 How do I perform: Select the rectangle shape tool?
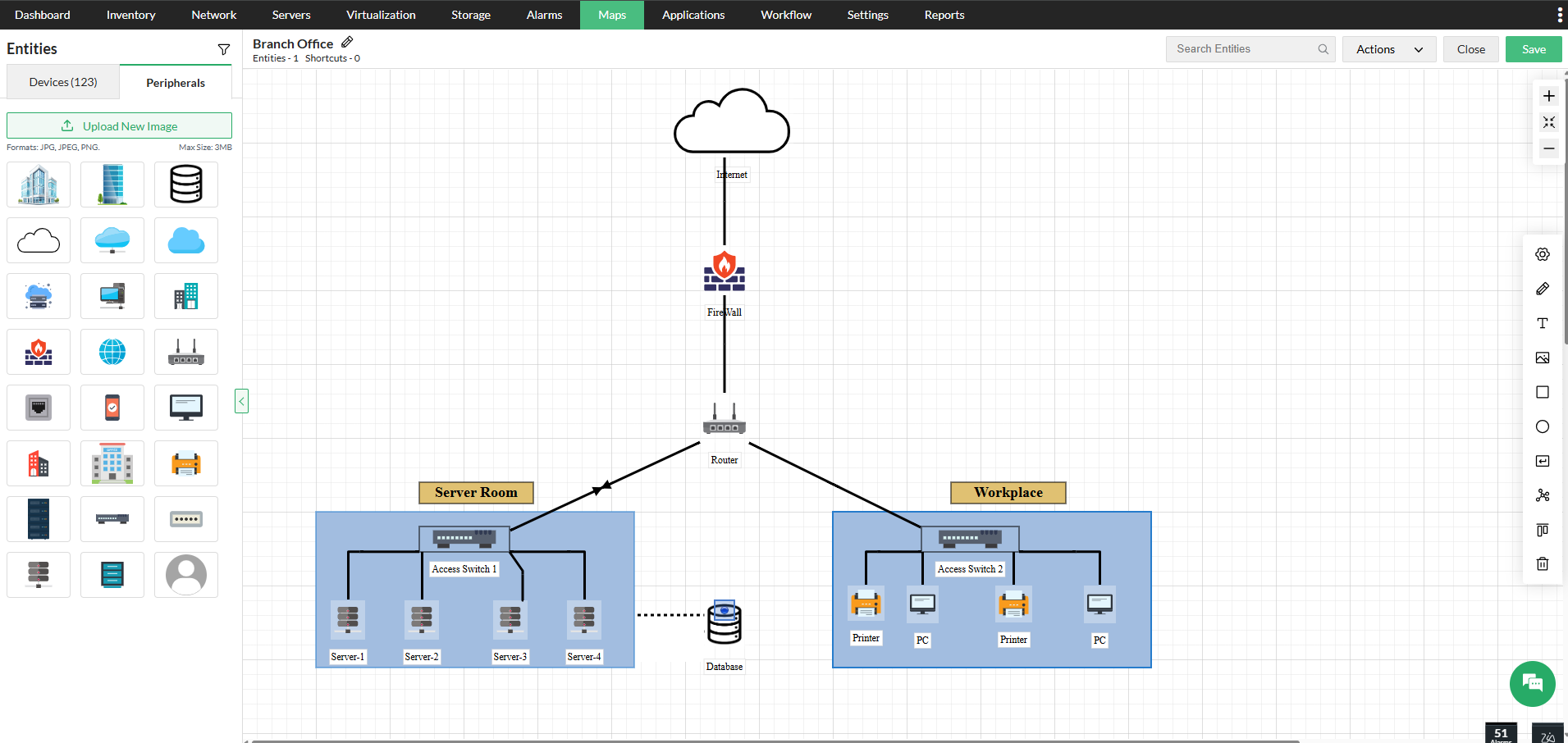(1543, 393)
